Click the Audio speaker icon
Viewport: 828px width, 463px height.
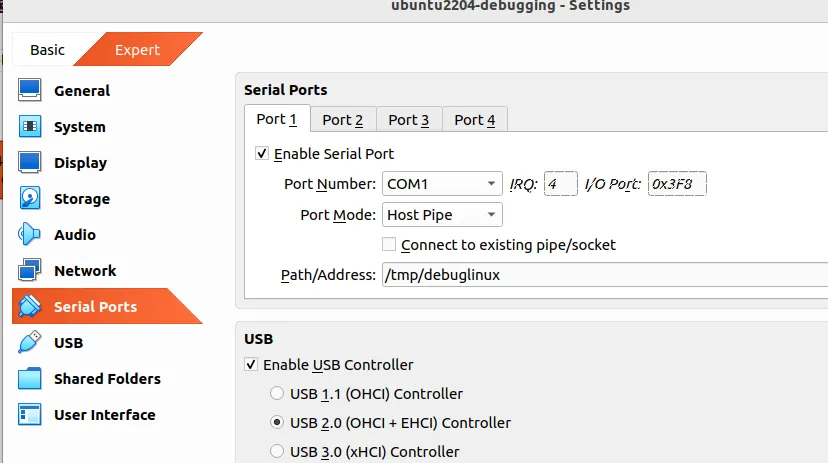[x=30, y=235]
